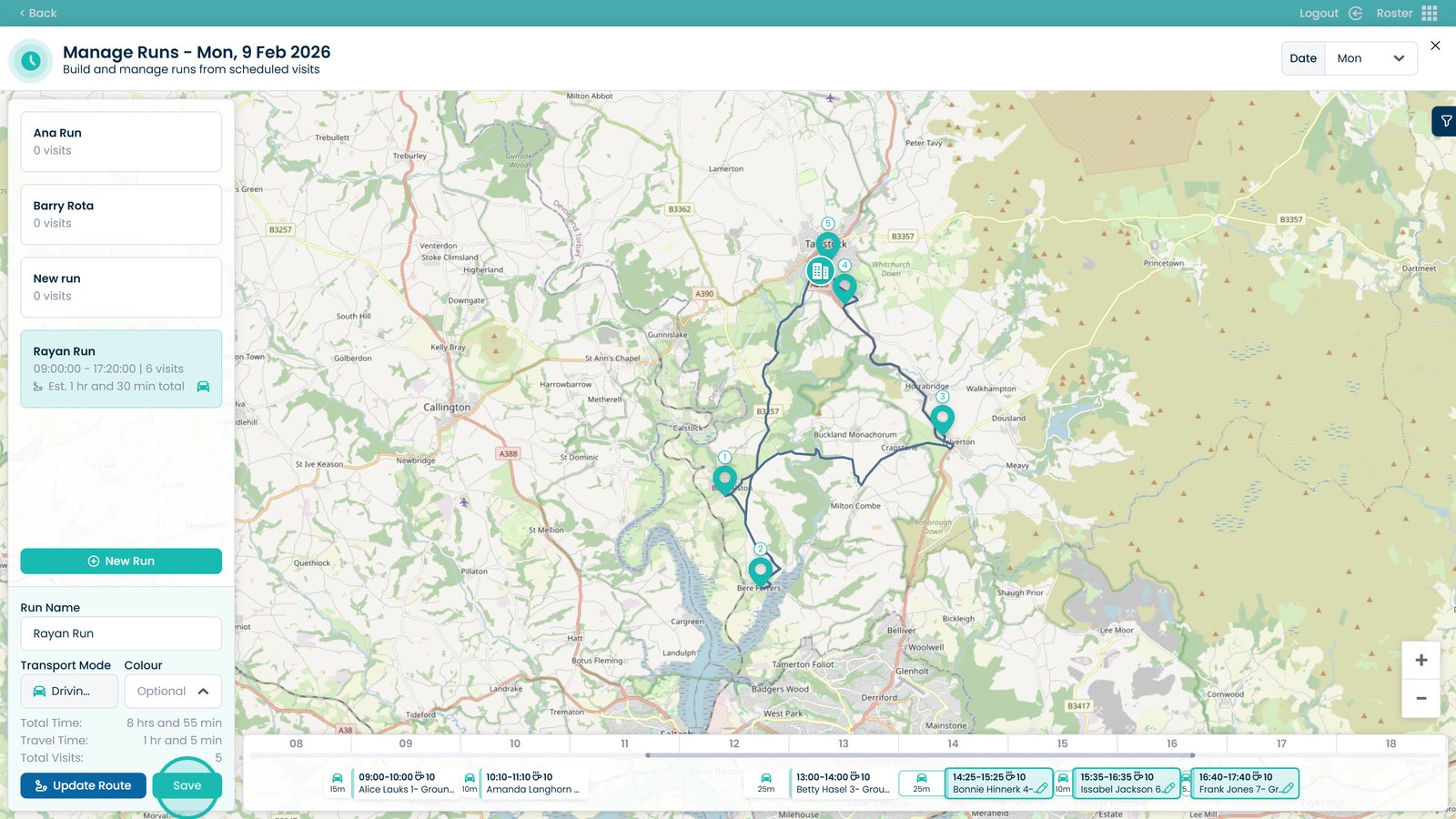
Task: Click map pin 2 near Bere Ferrers
Action: coord(760,571)
